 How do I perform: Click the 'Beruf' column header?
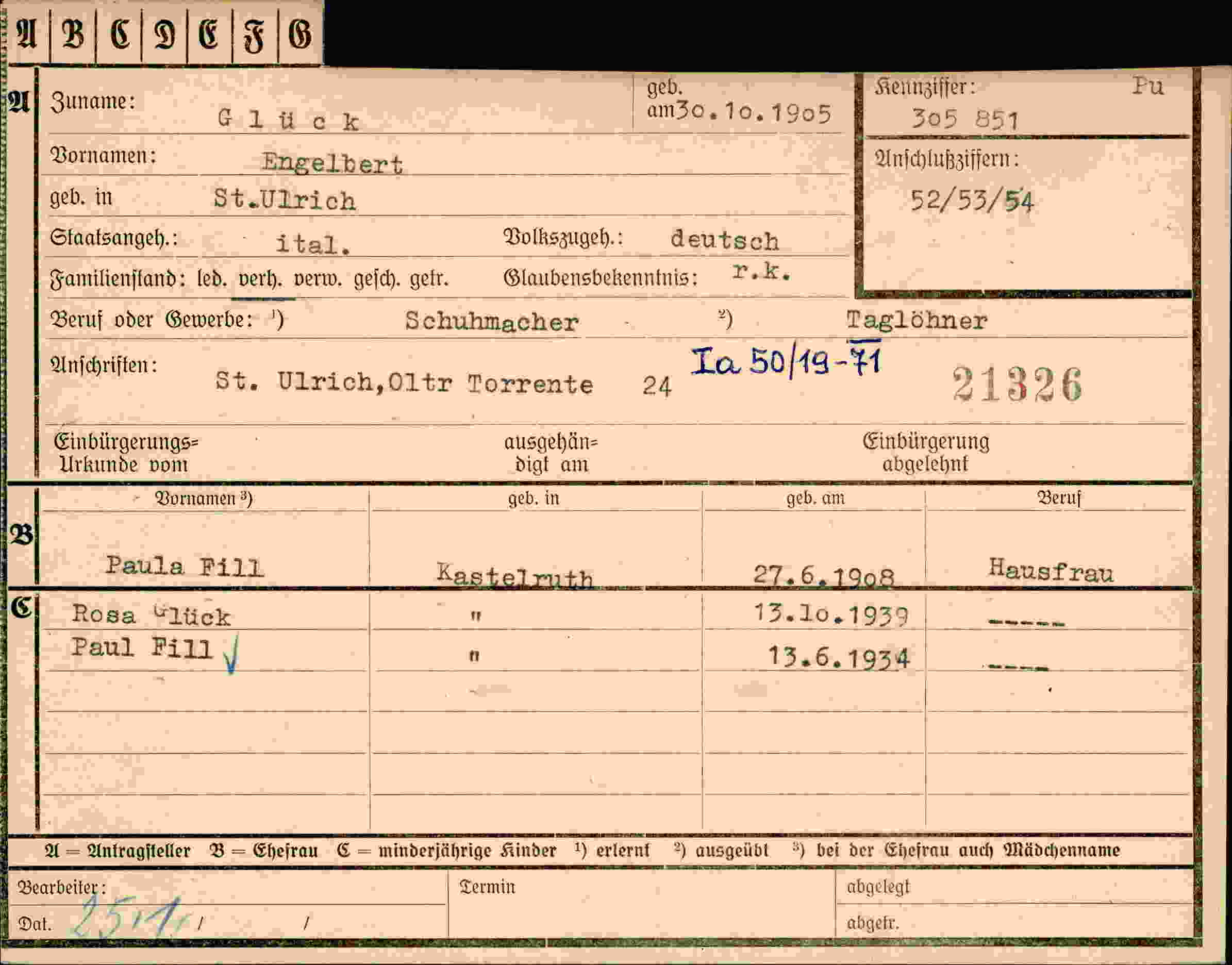1059,498
